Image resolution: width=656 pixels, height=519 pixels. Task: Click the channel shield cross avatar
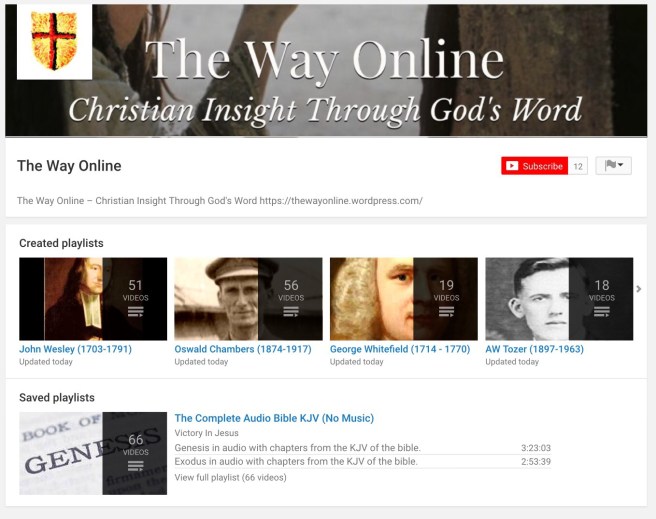tap(54, 42)
